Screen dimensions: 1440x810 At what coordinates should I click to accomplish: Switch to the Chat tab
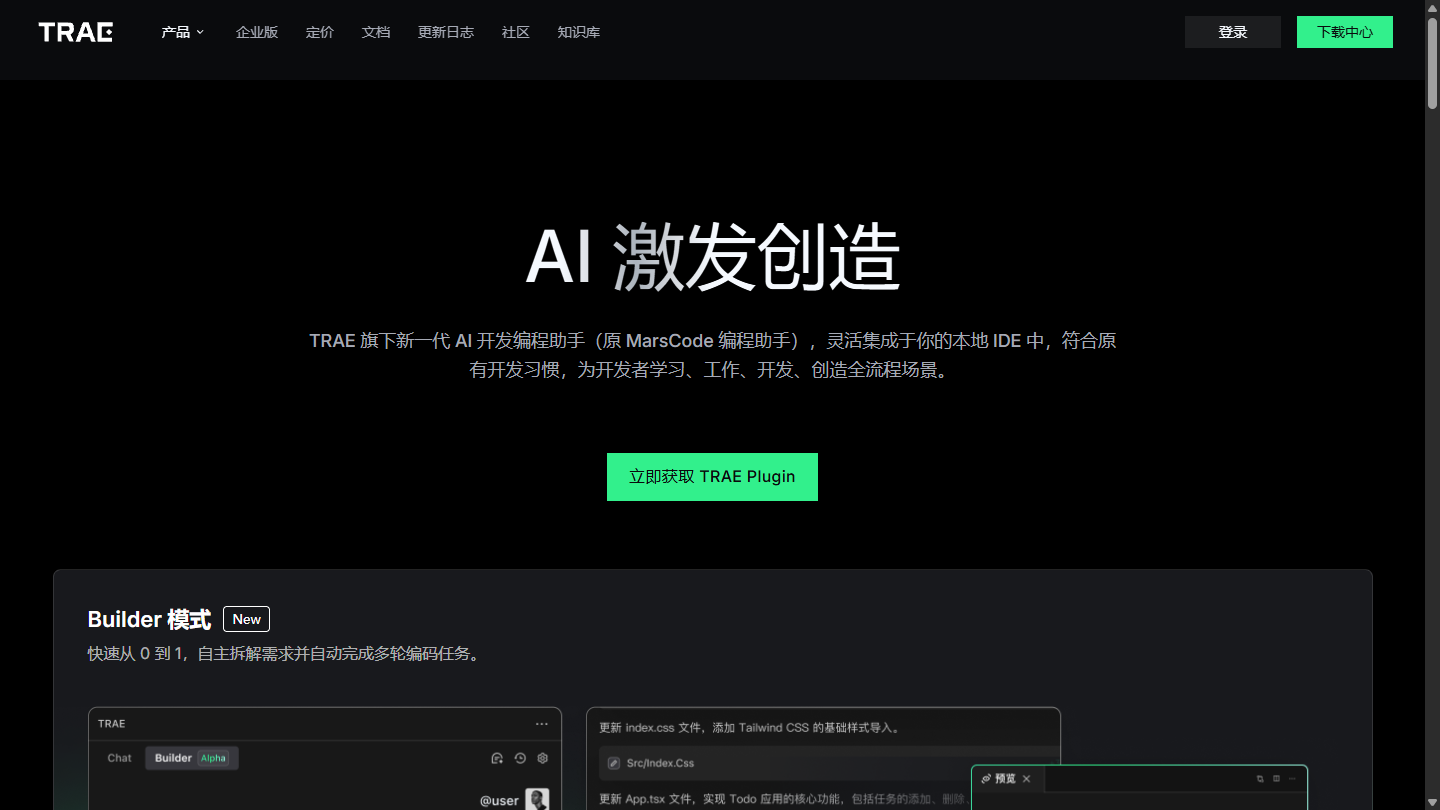pos(120,758)
